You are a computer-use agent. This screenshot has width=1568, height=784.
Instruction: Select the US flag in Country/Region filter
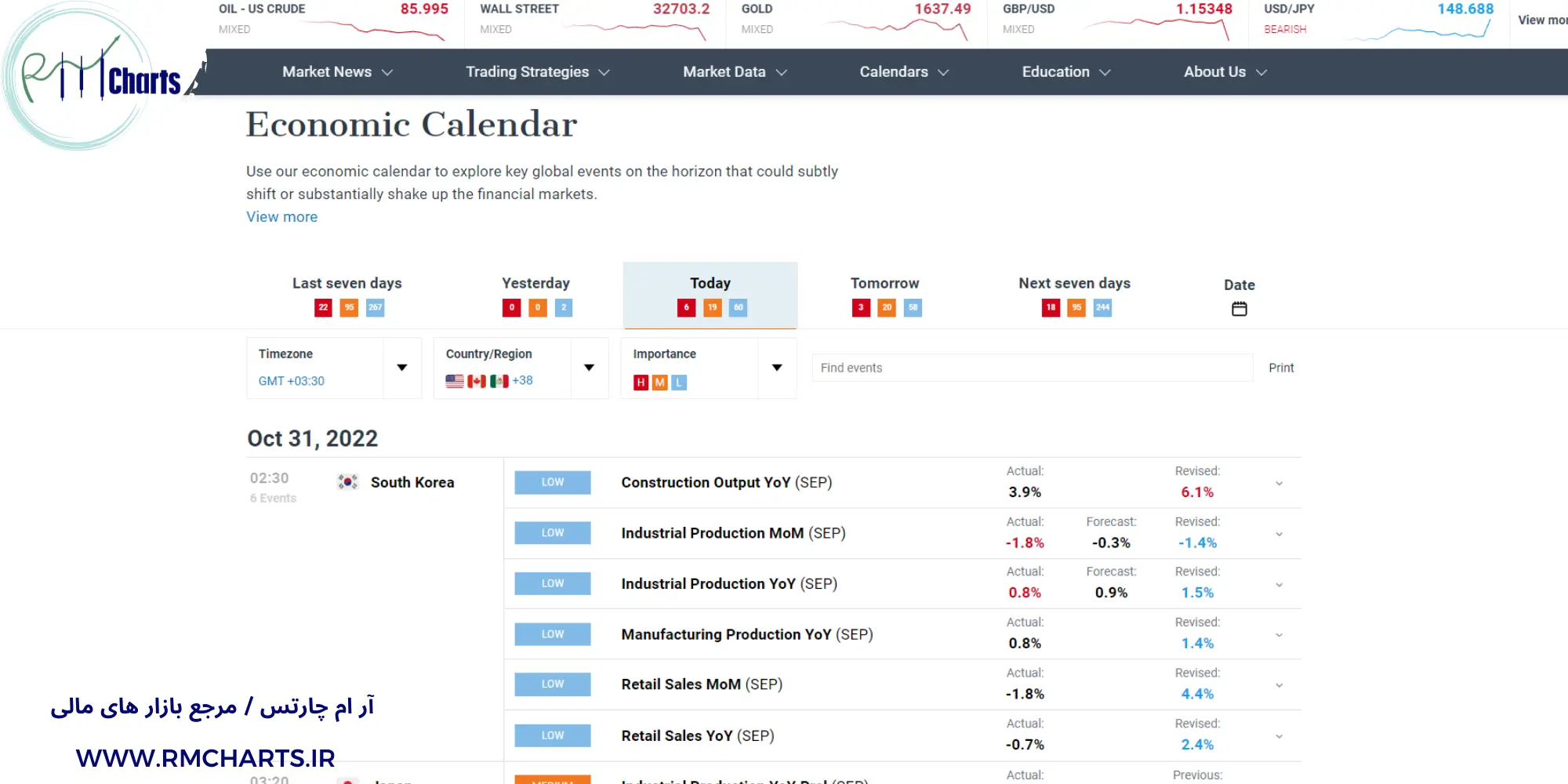pos(455,380)
